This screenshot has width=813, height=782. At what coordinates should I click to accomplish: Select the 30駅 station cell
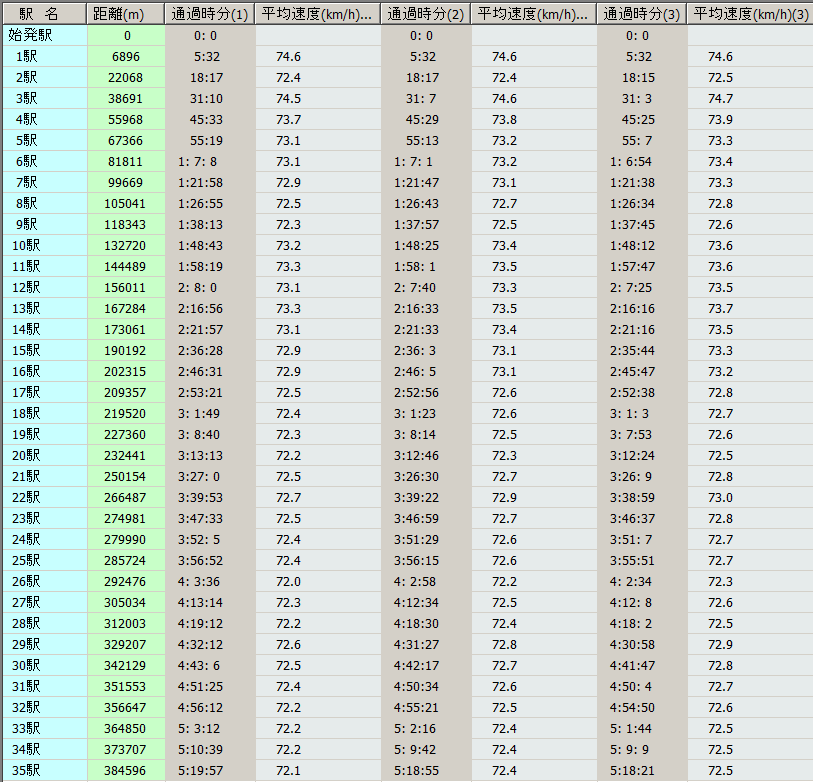pyautogui.click(x=45, y=665)
